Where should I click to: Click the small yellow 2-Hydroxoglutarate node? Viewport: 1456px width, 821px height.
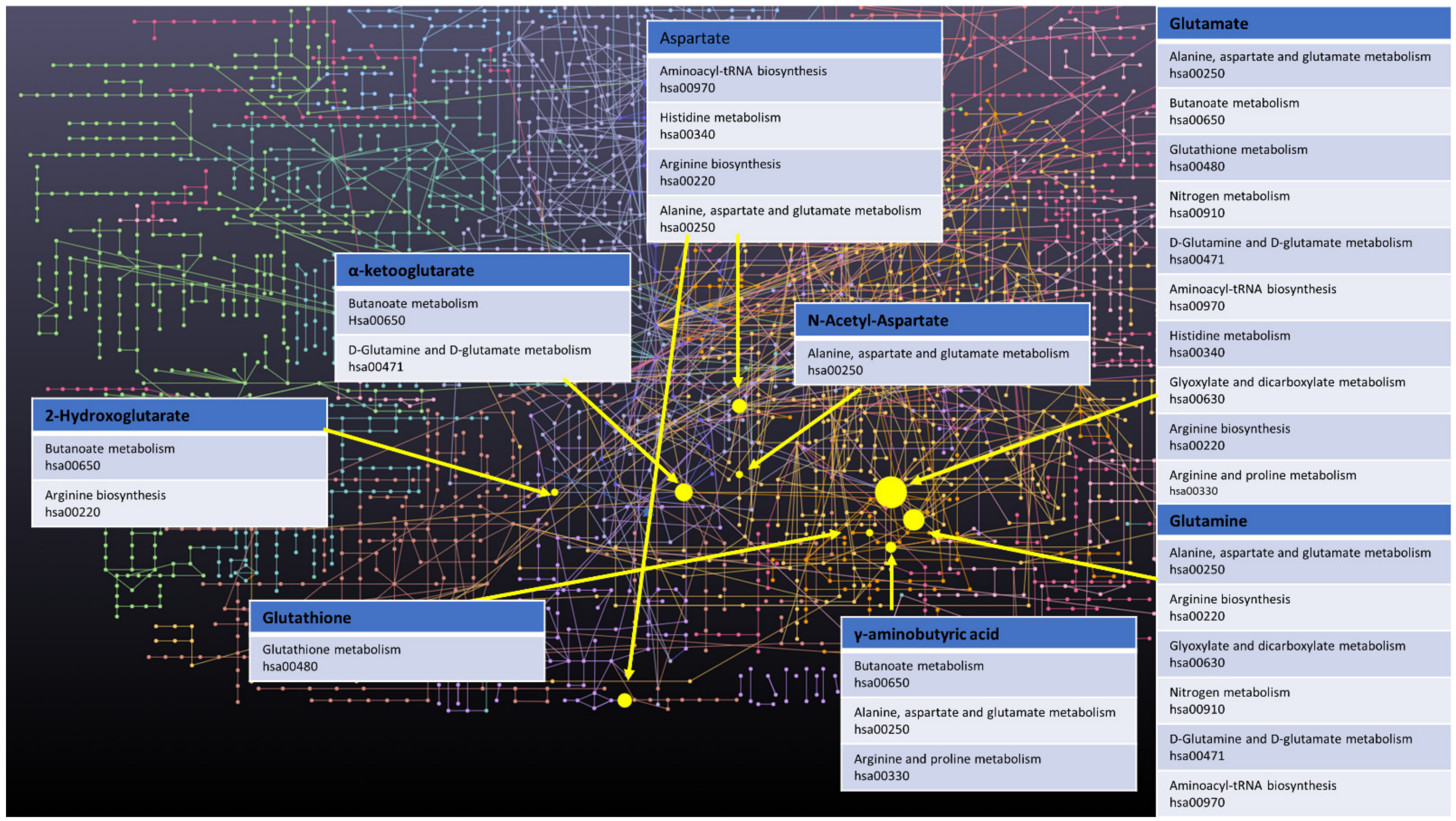click(x=554, y=492)
